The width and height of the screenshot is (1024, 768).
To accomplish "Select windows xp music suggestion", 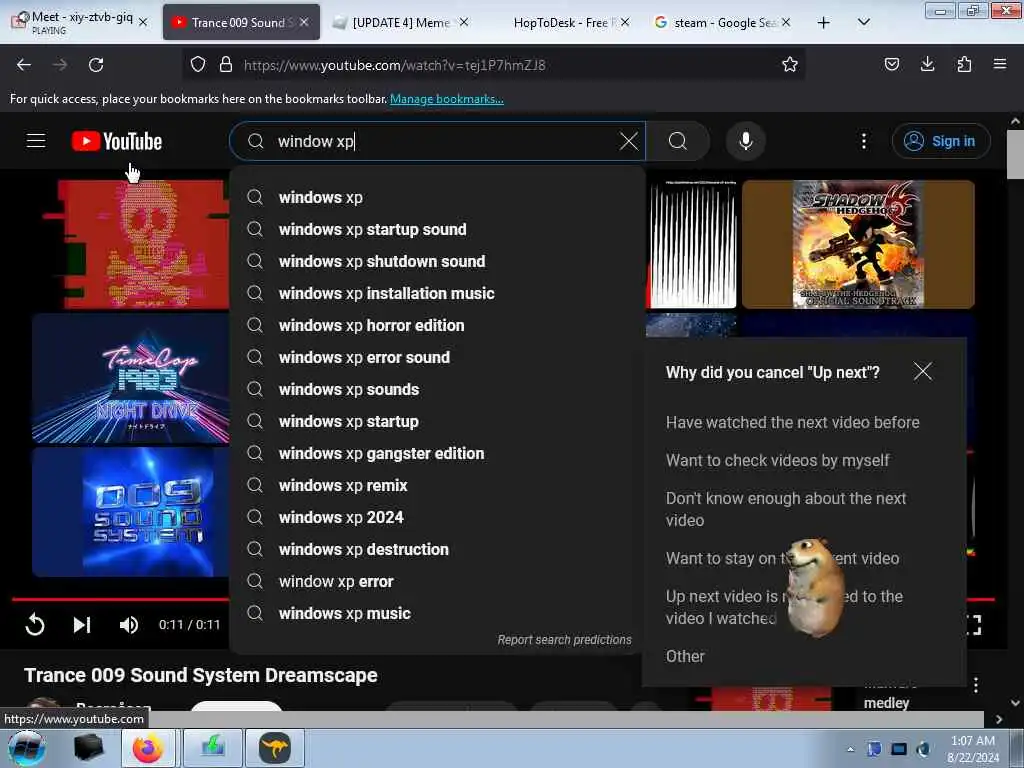I will 438,613.
